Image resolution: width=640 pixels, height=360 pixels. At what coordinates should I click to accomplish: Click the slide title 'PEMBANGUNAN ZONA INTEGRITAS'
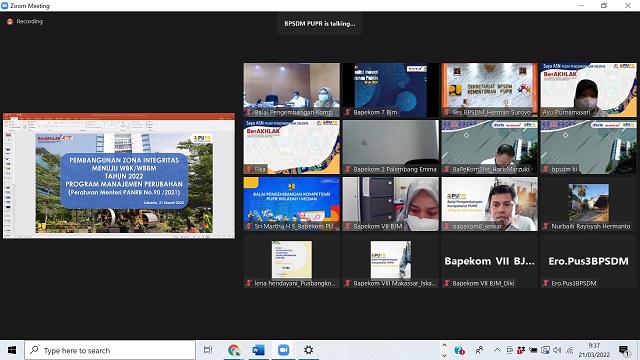point(124,160)
